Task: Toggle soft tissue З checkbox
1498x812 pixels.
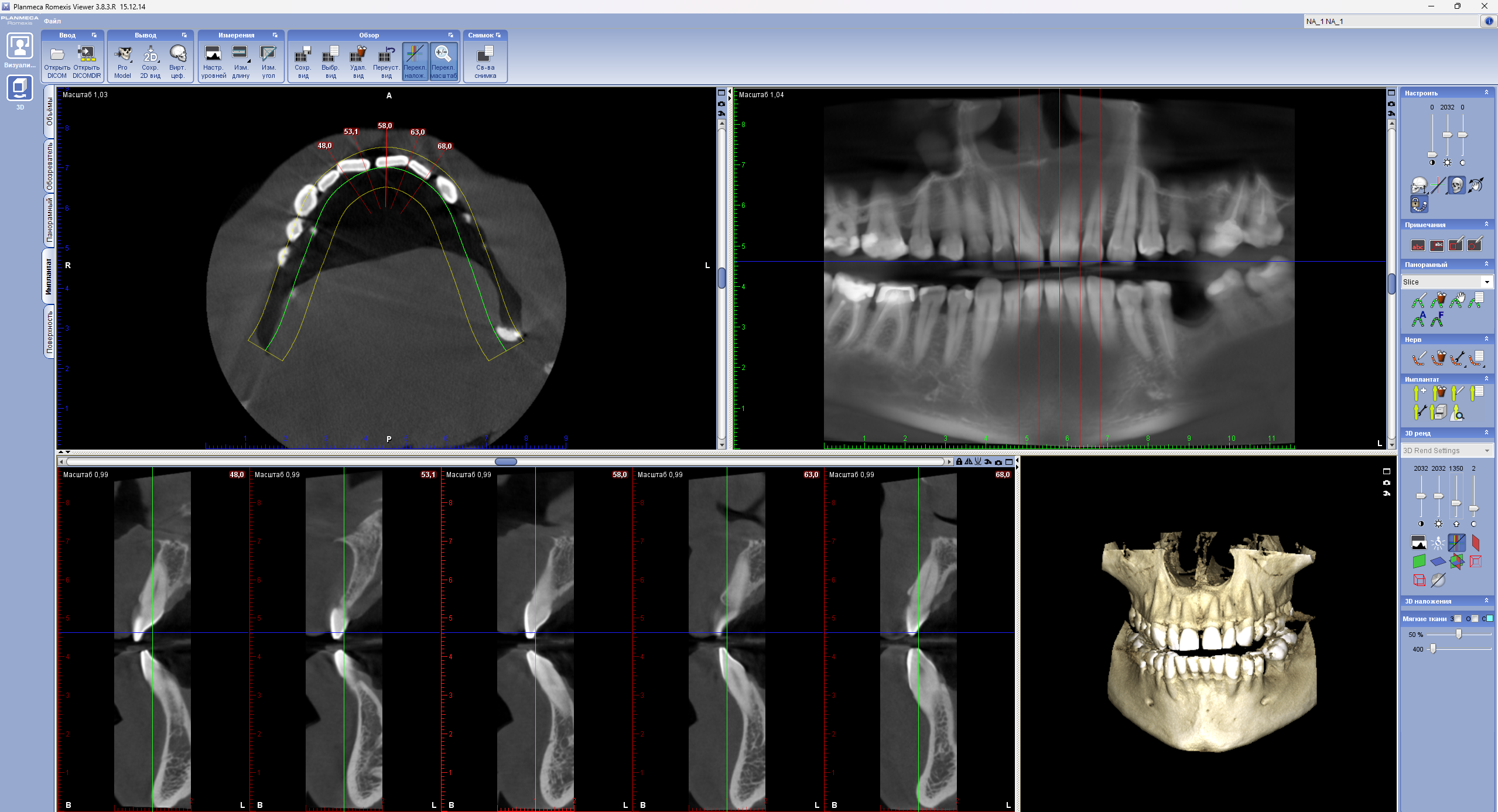Action: tap(1458, 619)
